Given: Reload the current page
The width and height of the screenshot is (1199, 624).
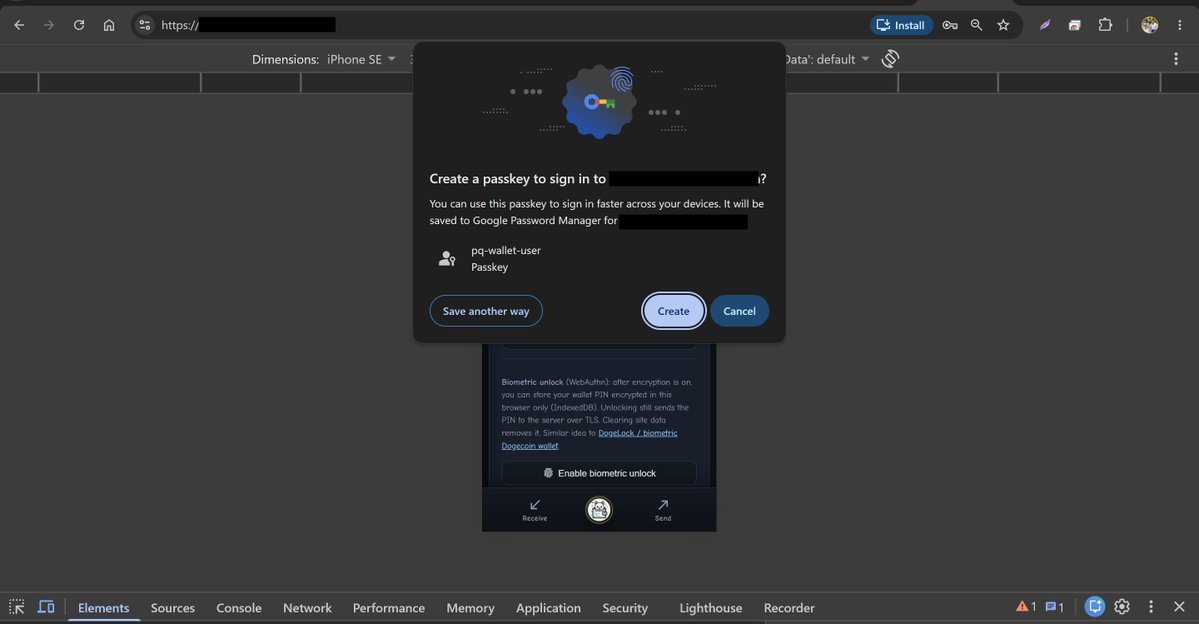Looking at the screenshot, I should pyautogui.click(x=79, y=25).
